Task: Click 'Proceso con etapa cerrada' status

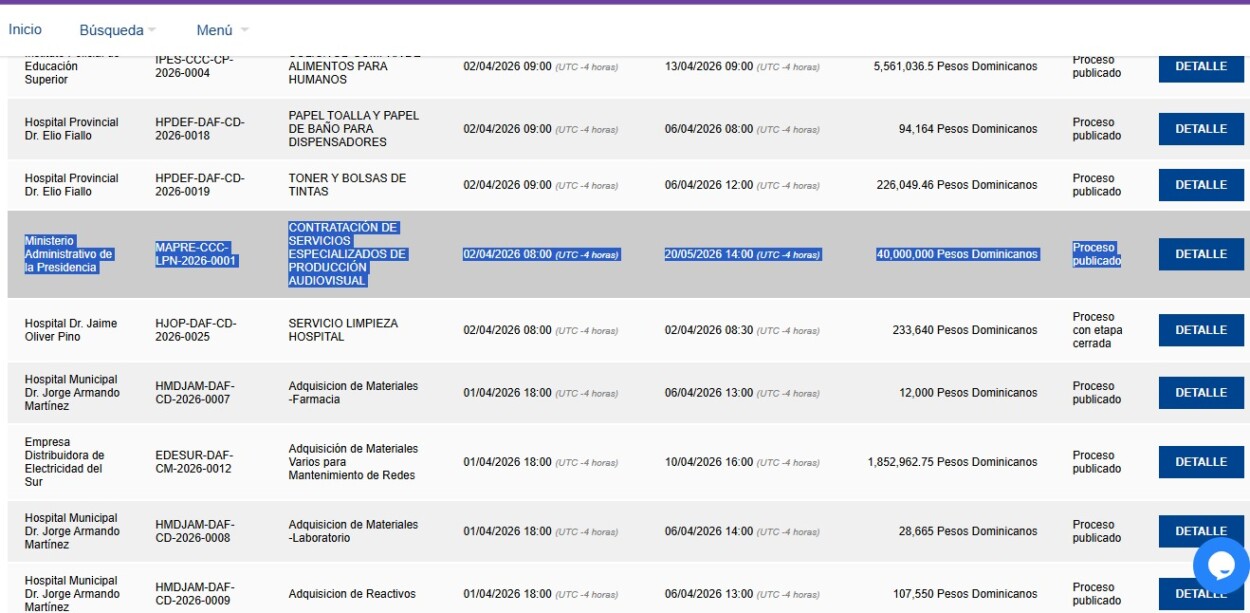Action: (x=1096, y=330)
